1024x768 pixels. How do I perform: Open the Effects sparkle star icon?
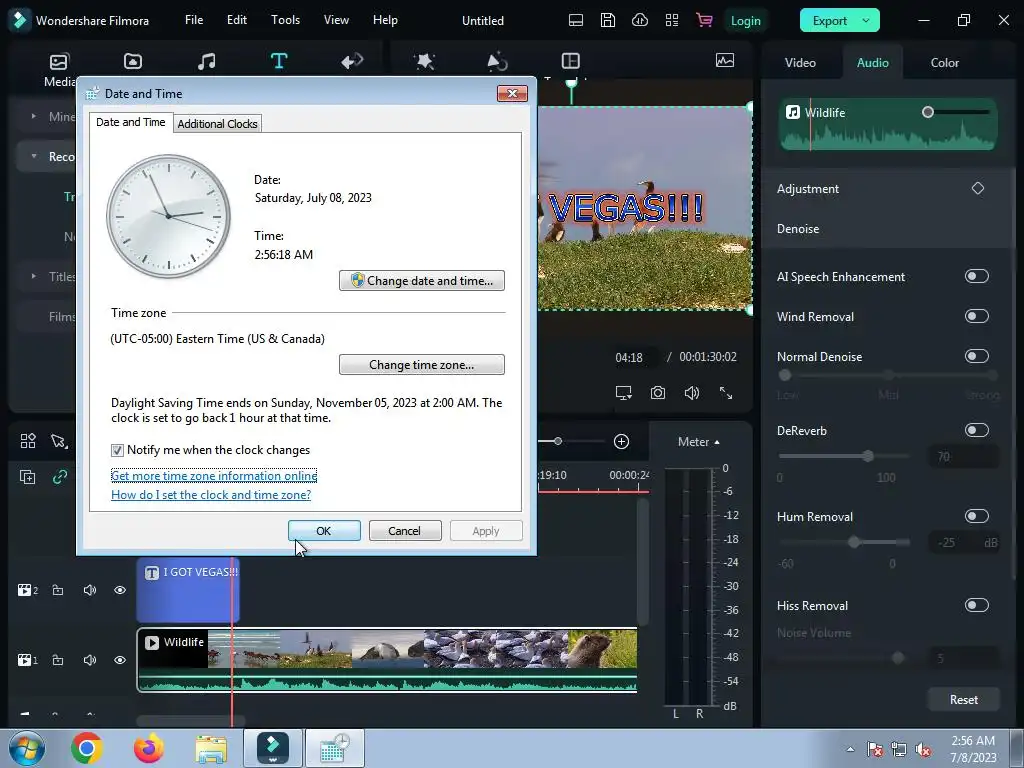(x=424, y=61)
